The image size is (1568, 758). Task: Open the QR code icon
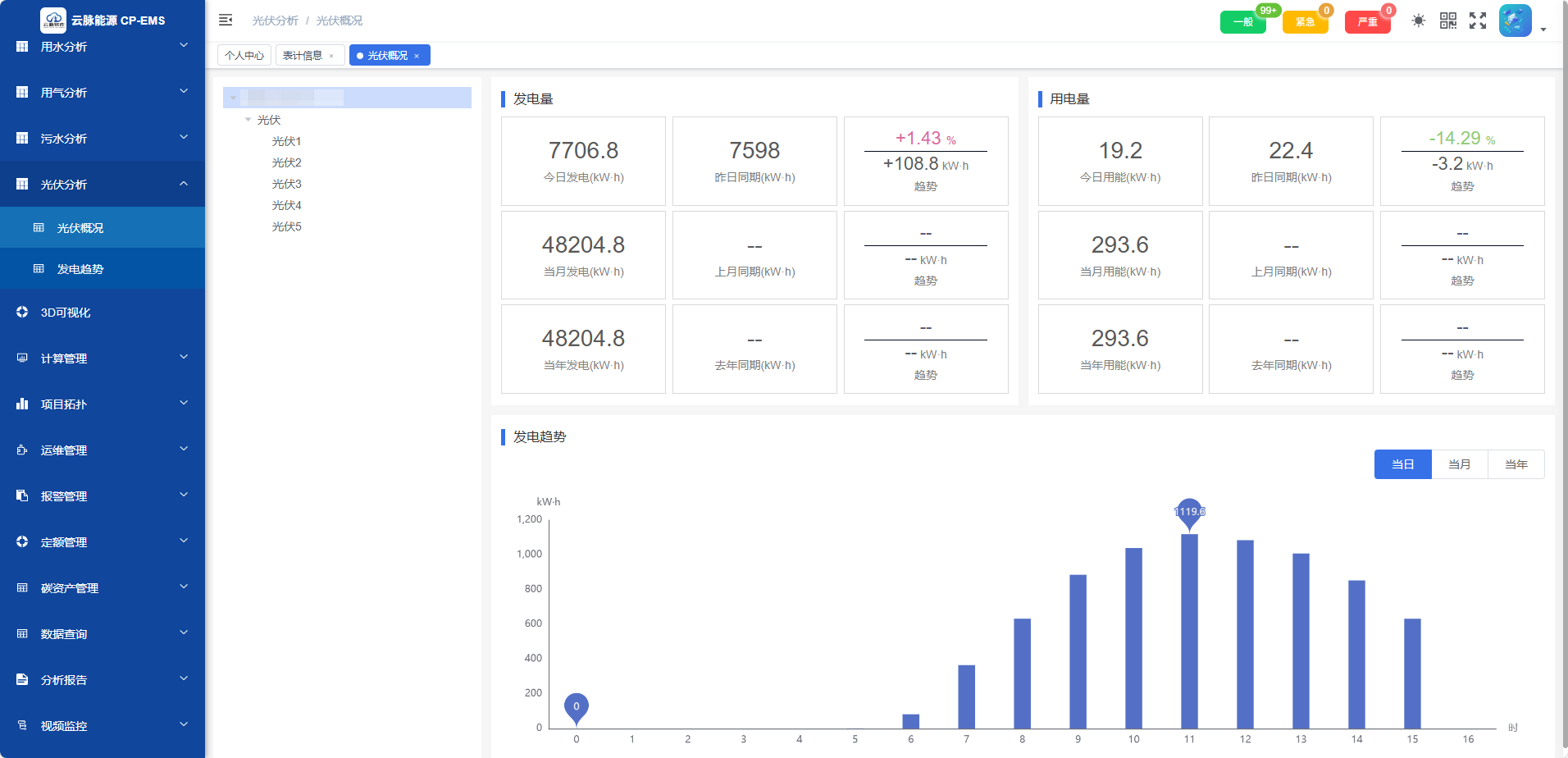point(1448,21)
